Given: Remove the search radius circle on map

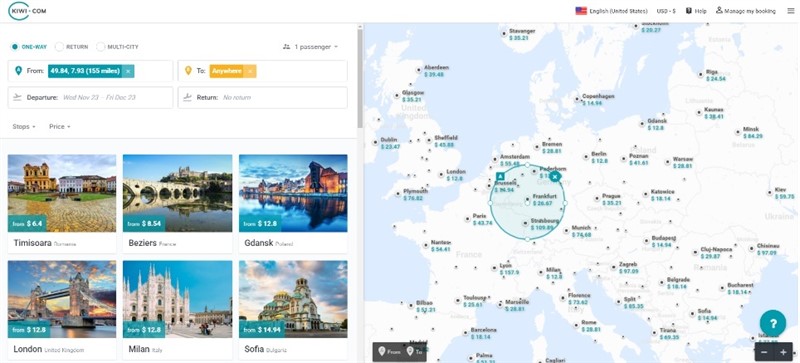Looking at the screenshot, I should [x=555, y=176].
